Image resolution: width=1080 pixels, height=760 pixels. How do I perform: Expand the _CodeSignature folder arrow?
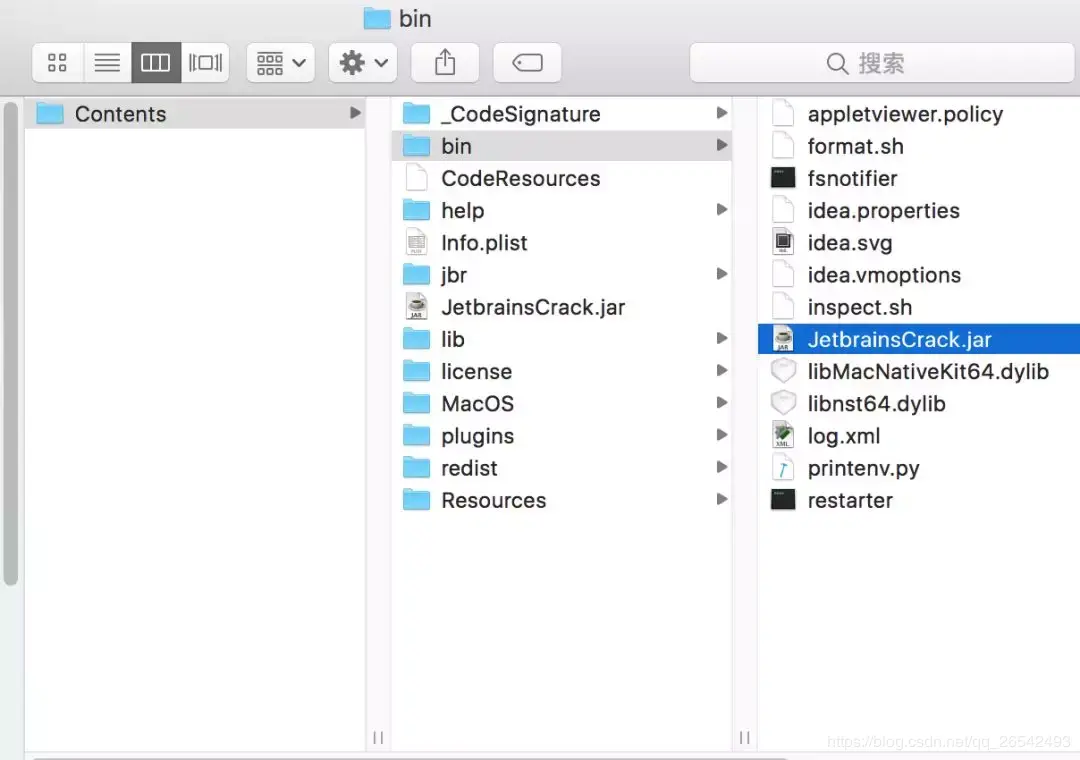(721, 113)
